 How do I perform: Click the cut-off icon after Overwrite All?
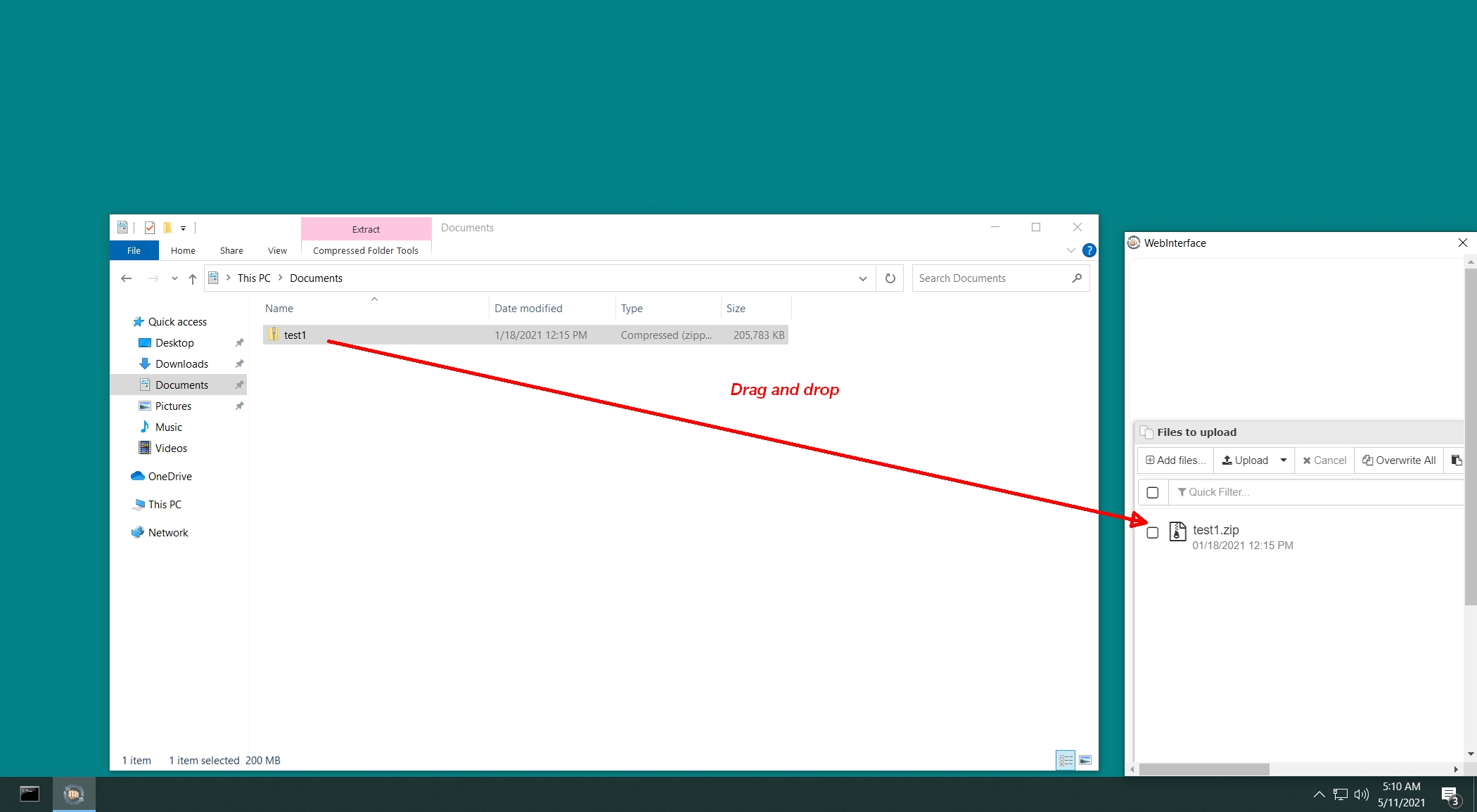(1457, 460)
